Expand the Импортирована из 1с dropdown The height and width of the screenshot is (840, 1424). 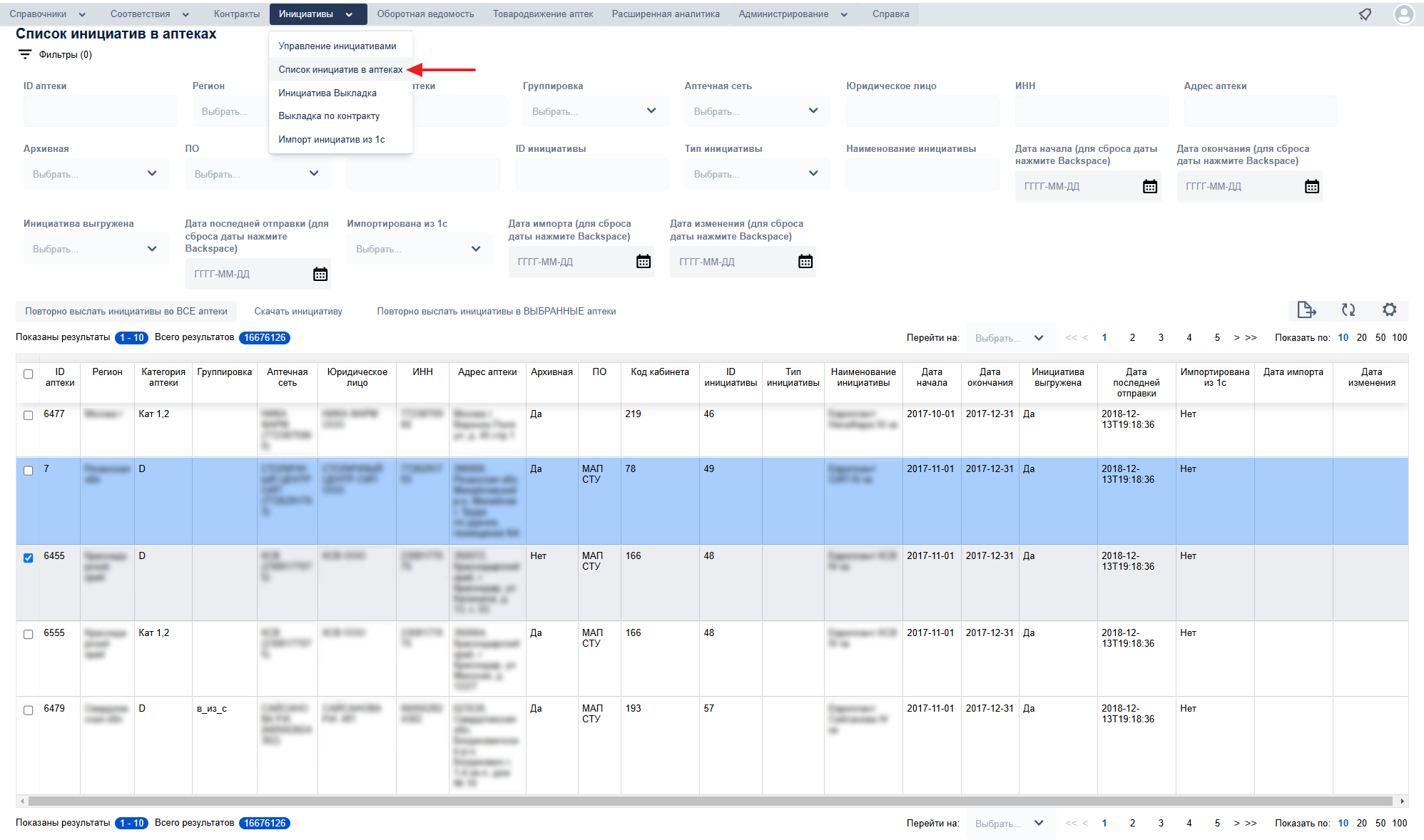click(419, 249)
